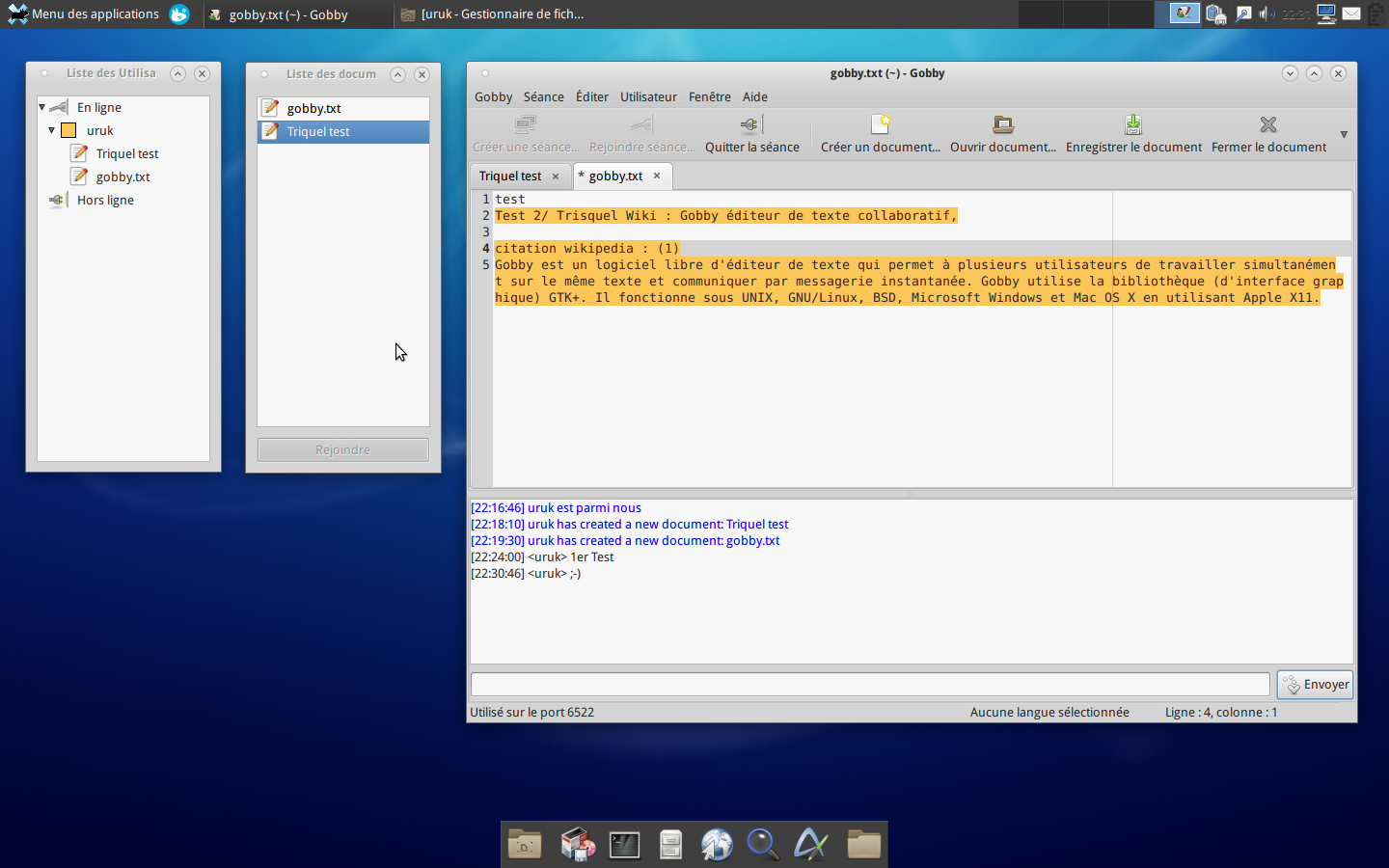Click Enregistrer le document toolbar icon

1133,124
